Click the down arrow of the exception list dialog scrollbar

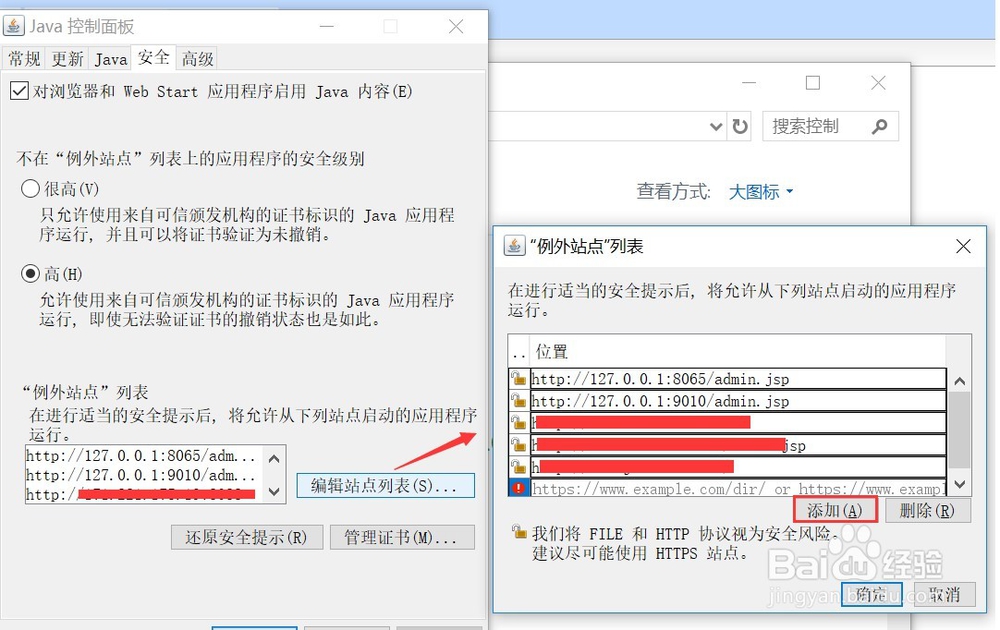pos(959,485)
